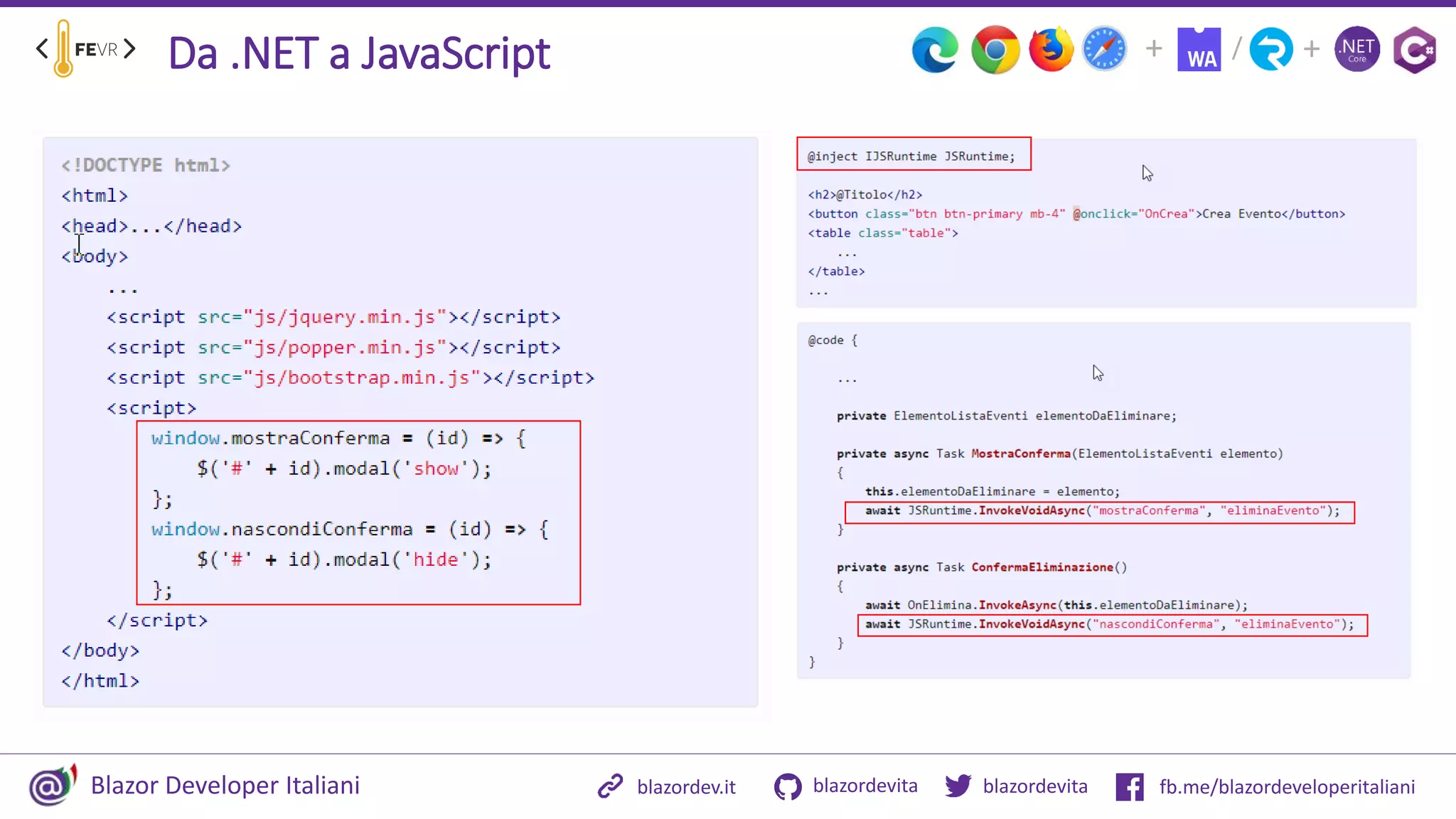
Task: Click the this.elementoDaEliminare = elemento line
Action: coord(992,491)
